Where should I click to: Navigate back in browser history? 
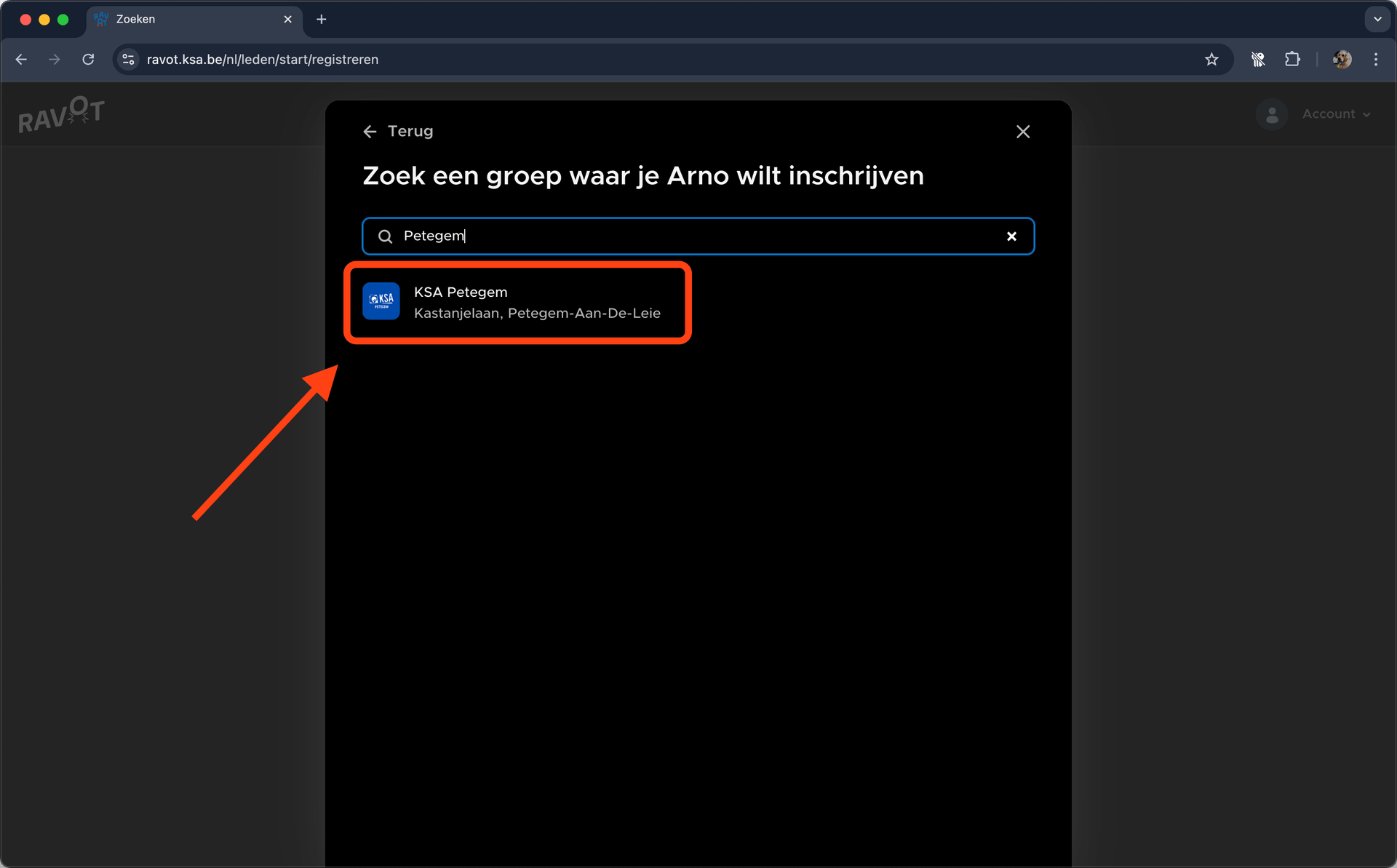[x=21, y=60]
